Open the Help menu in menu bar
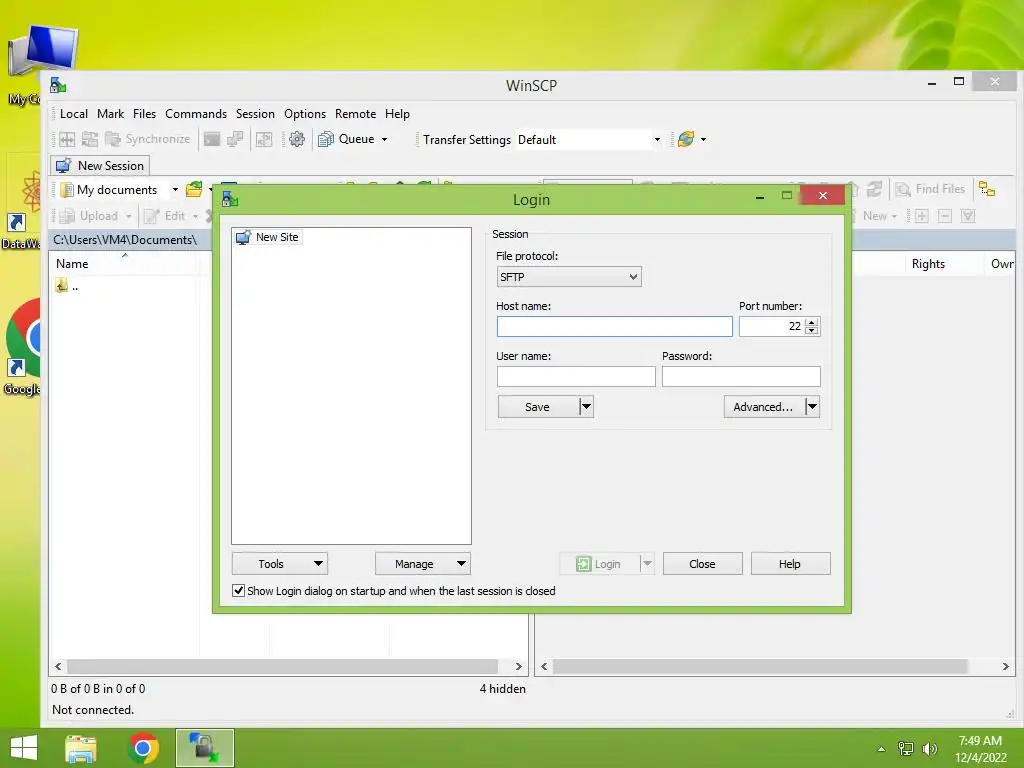Image resolution: width=1024 pixels, height=768 pixels. [397, 114]
